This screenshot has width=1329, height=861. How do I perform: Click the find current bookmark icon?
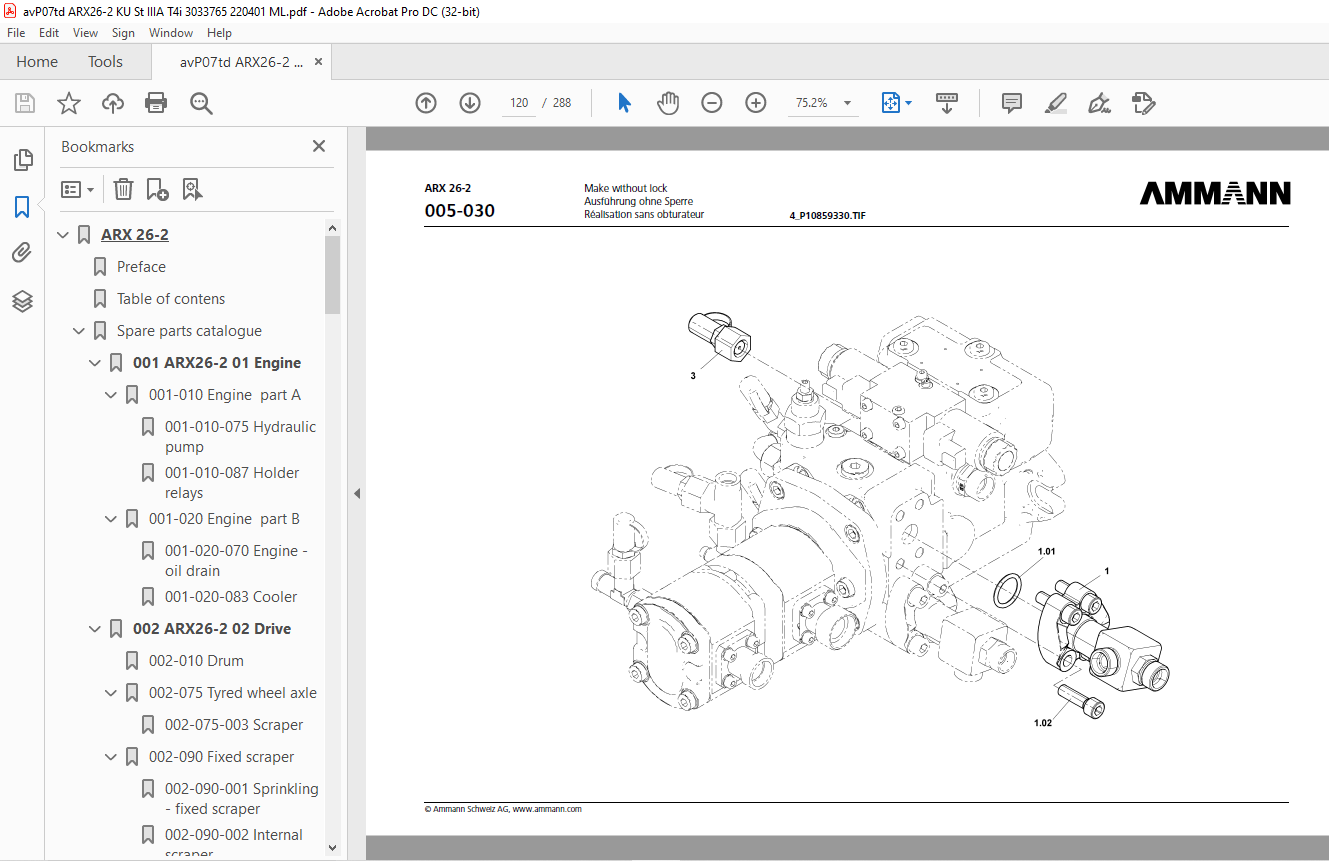click(192, 189)
